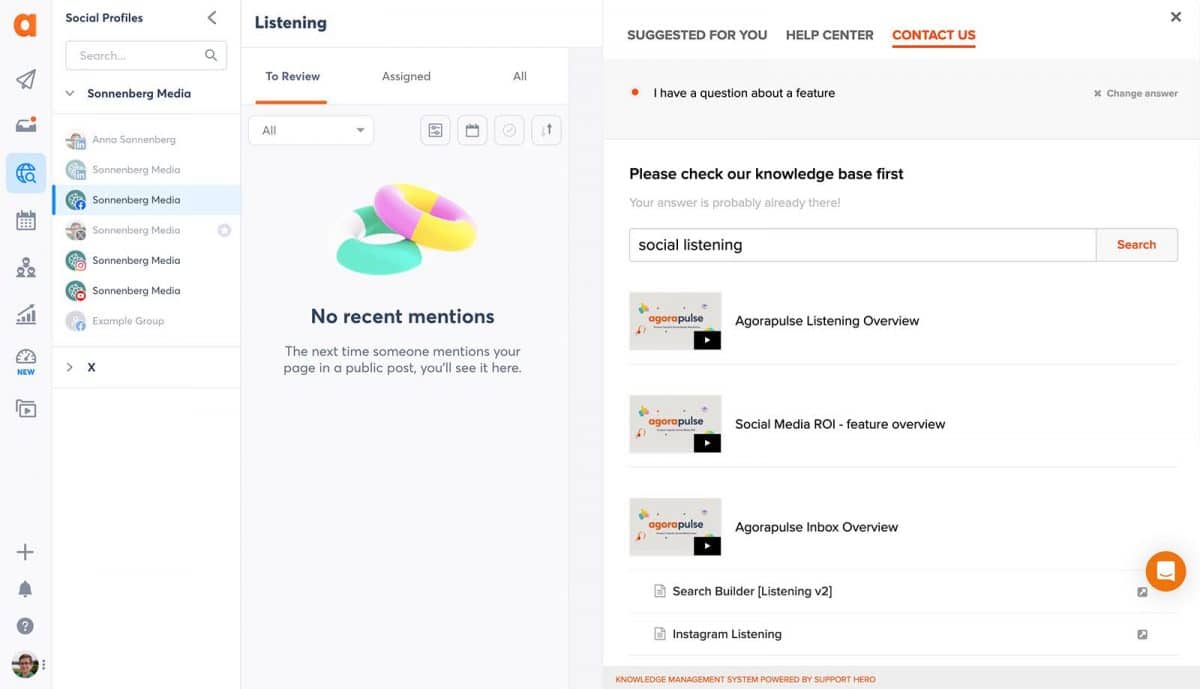1200x689 pixels.
Task: Select Sonnenberg Media Facebook profile
Action: coord(146,200)
